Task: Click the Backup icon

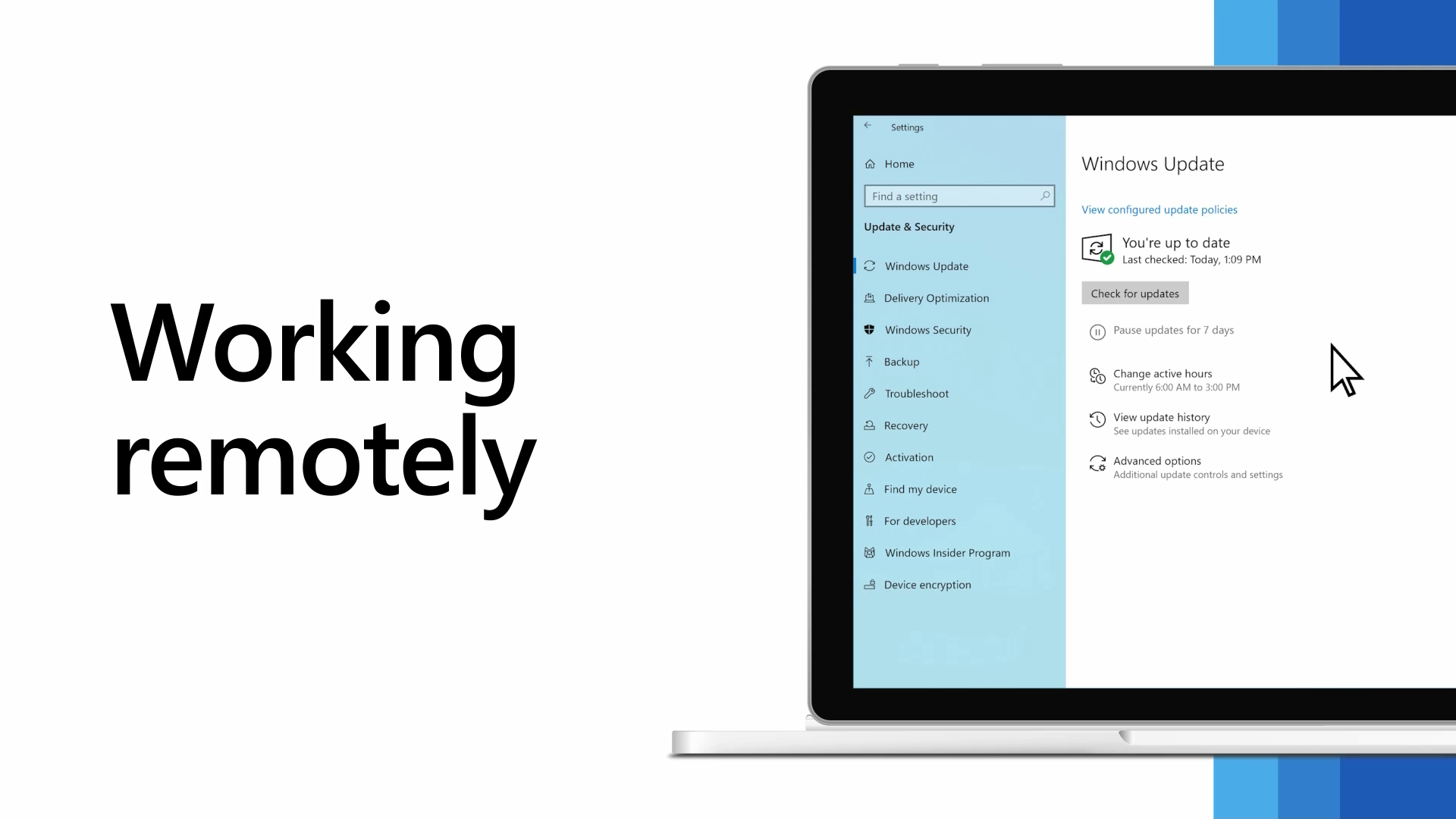Action: (869, 361)
